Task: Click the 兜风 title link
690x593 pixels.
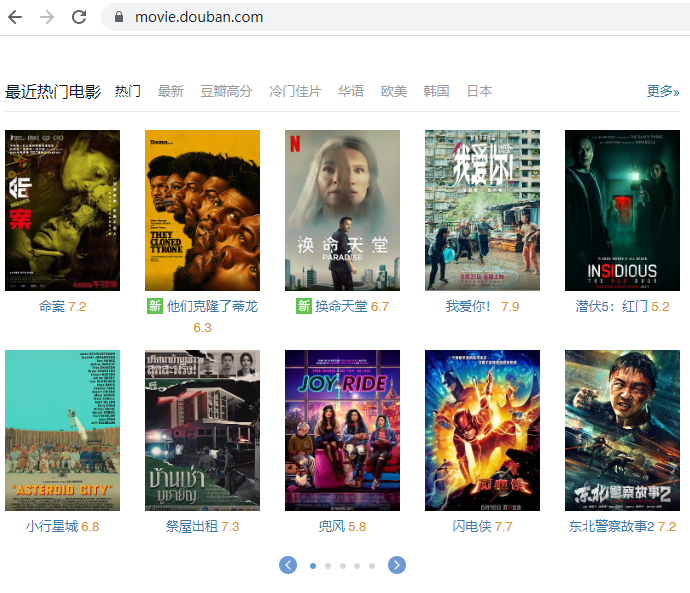Action: pos(332,526)
